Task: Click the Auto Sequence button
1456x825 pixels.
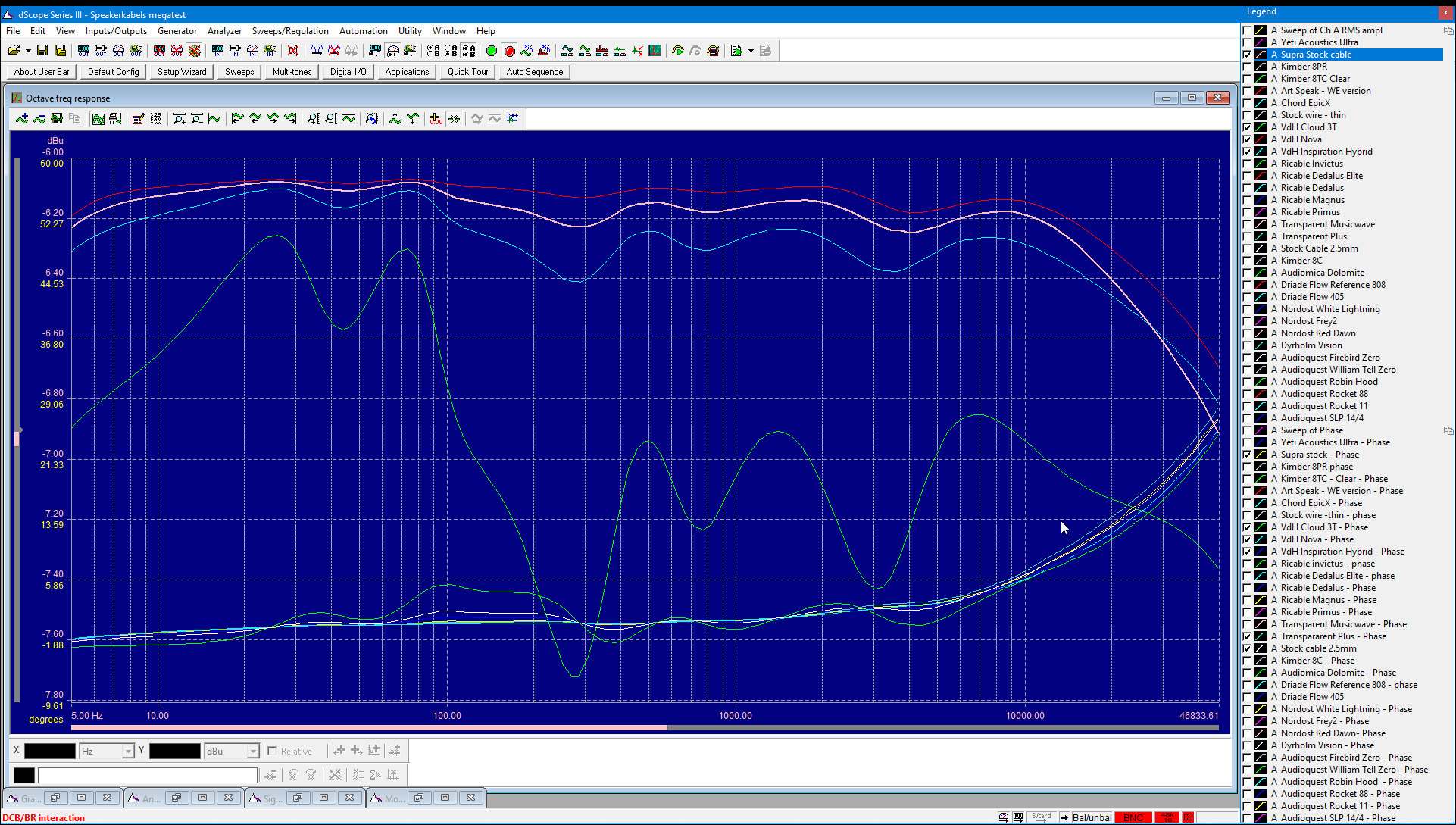Action: [535, 72]
